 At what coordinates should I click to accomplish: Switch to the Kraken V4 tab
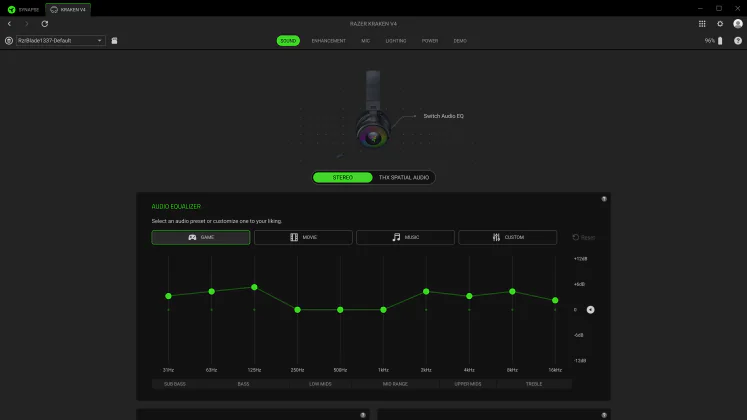tap(68, 10)
